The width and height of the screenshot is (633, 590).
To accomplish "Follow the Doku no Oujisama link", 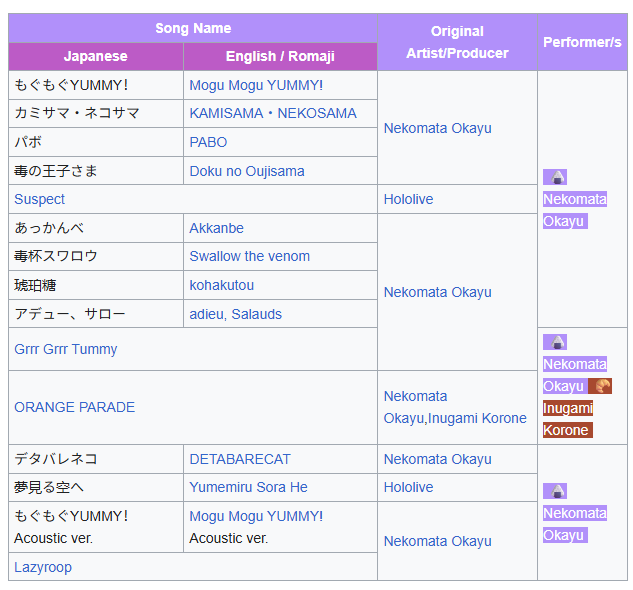I will pyautogui.click(x=247, y=171).
